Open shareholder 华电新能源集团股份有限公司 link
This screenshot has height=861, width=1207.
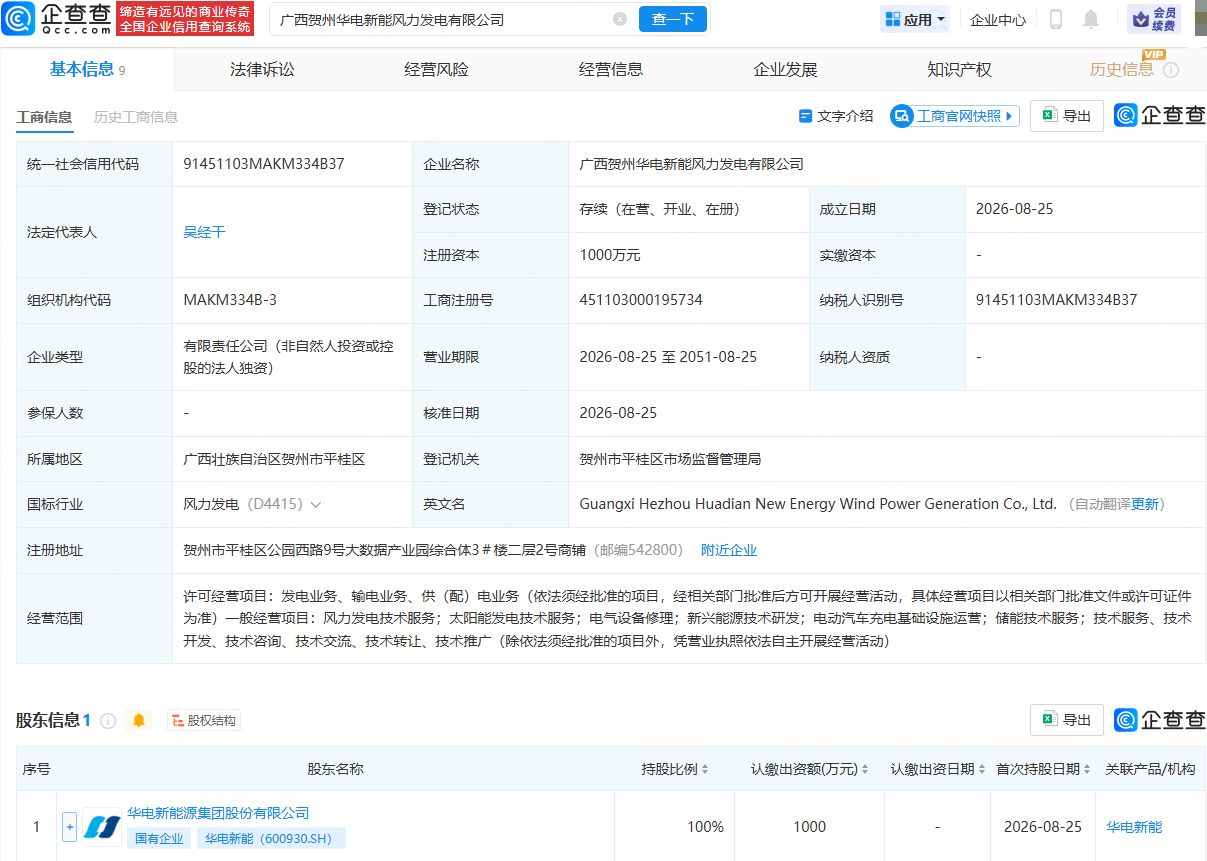coord(218,813)
